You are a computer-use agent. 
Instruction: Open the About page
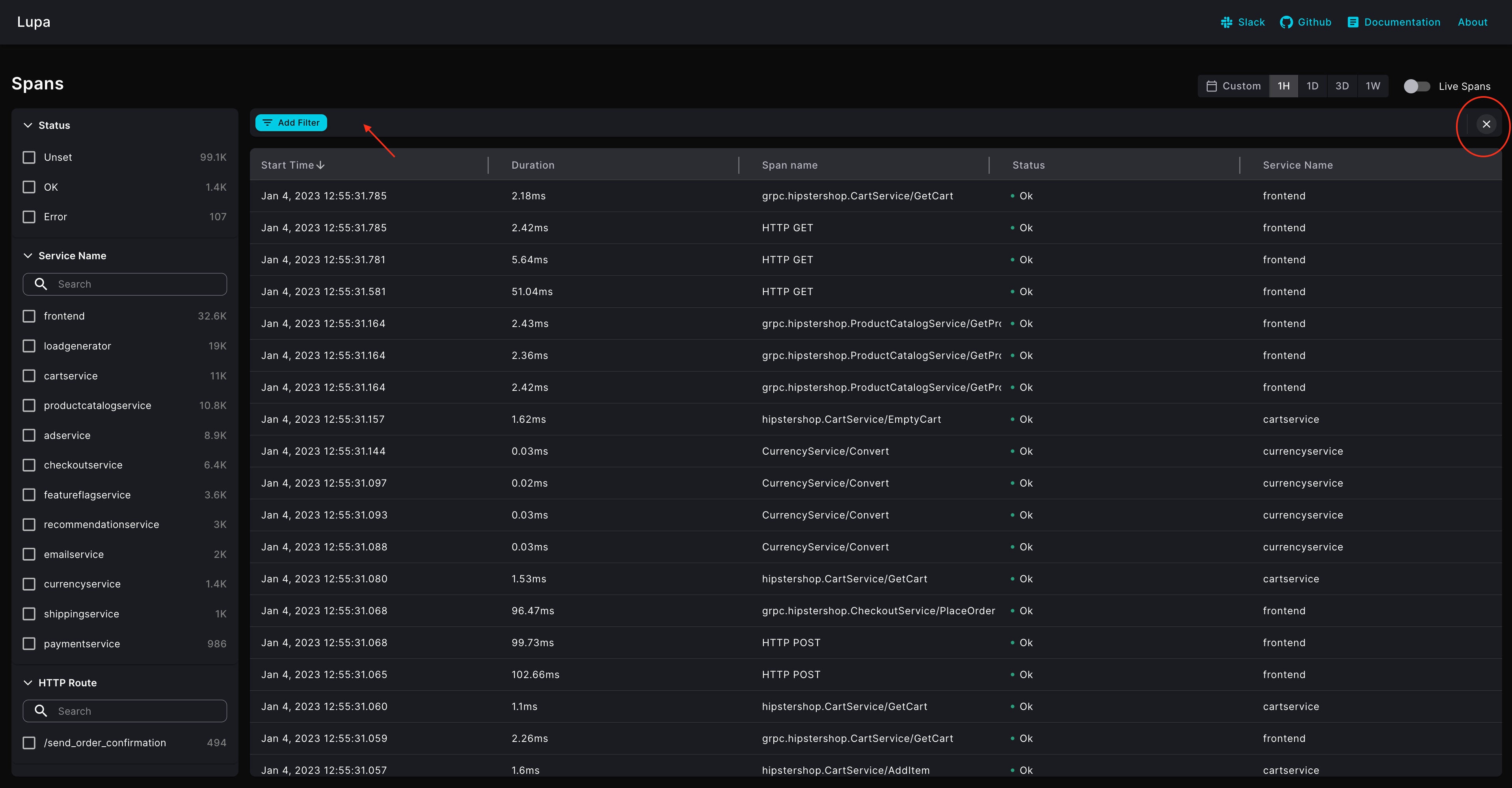1473,22
